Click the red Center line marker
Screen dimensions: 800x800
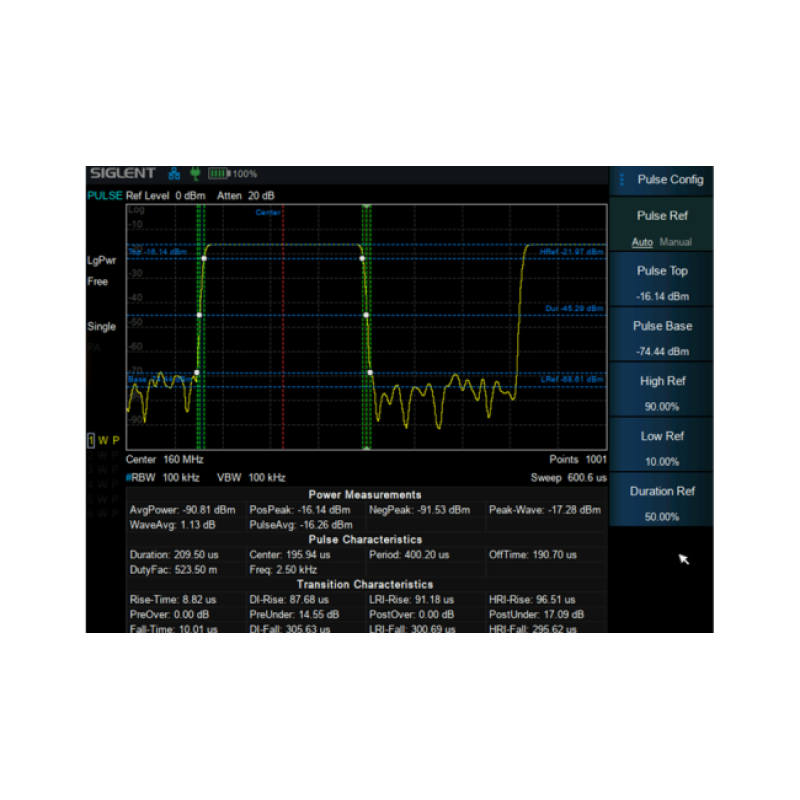[283, 330]
